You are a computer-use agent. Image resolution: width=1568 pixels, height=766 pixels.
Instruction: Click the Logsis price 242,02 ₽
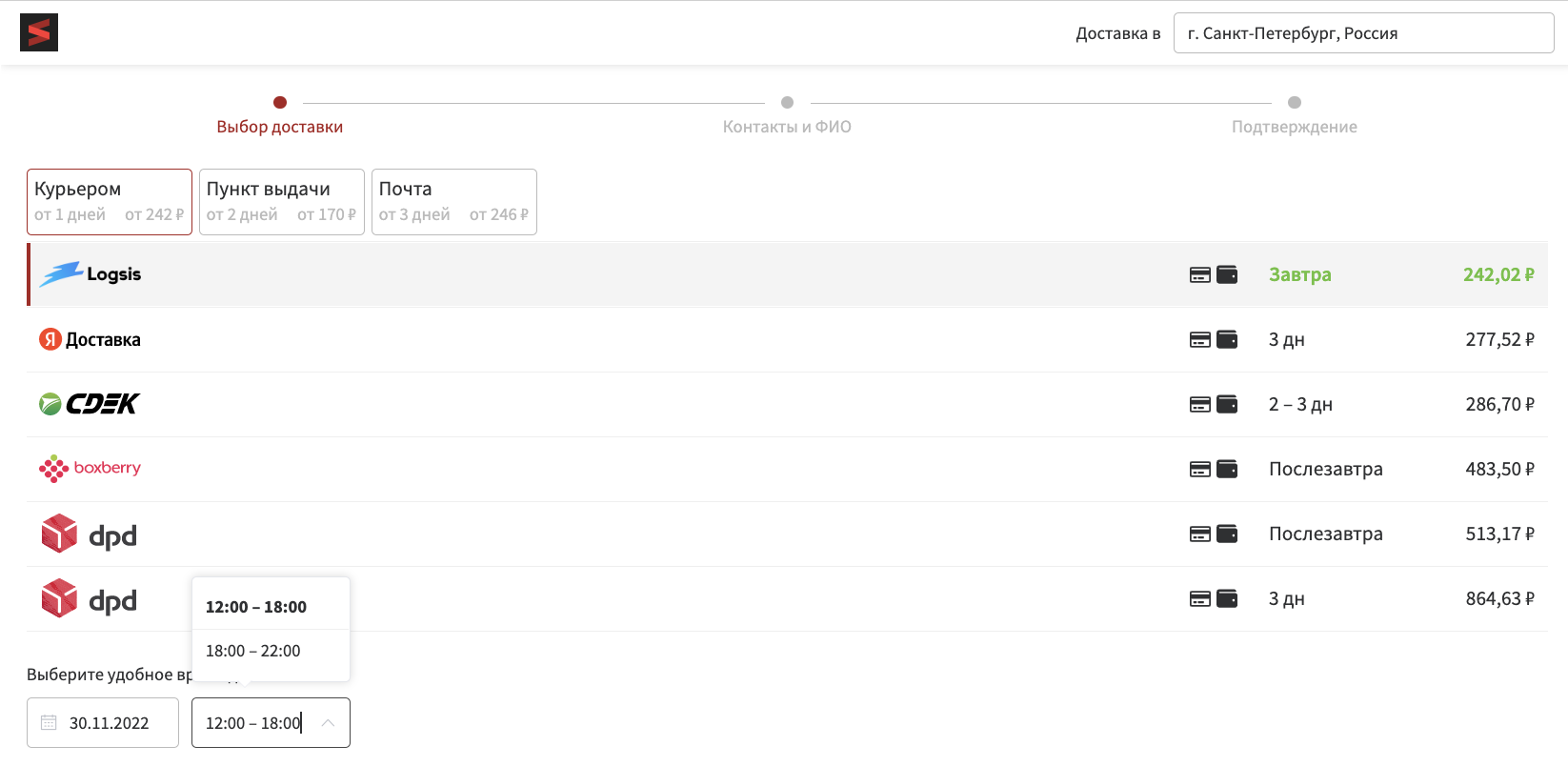pos(1498,274)
